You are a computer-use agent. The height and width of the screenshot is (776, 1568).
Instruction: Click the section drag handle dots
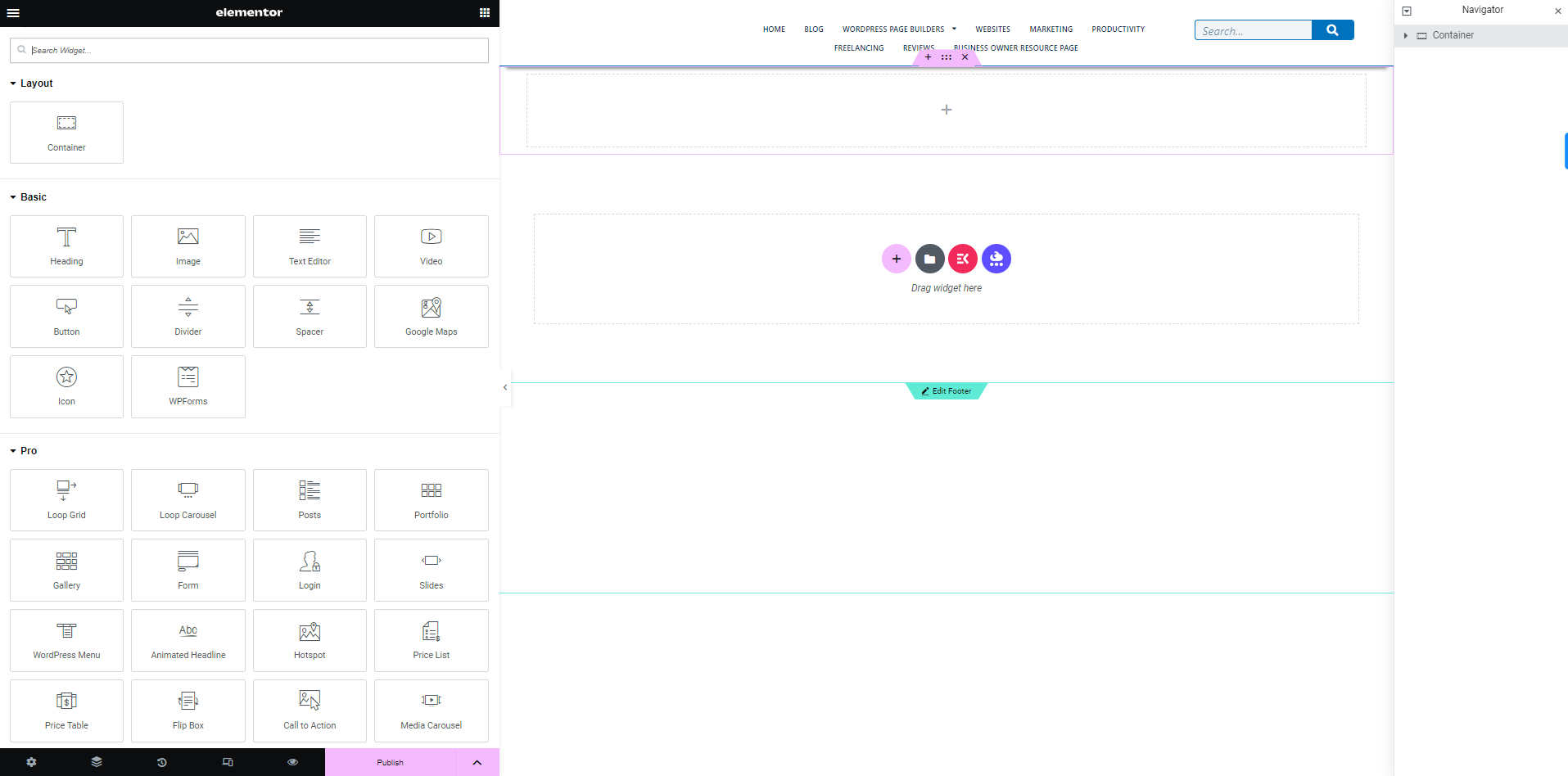click(x=947, y=57)
